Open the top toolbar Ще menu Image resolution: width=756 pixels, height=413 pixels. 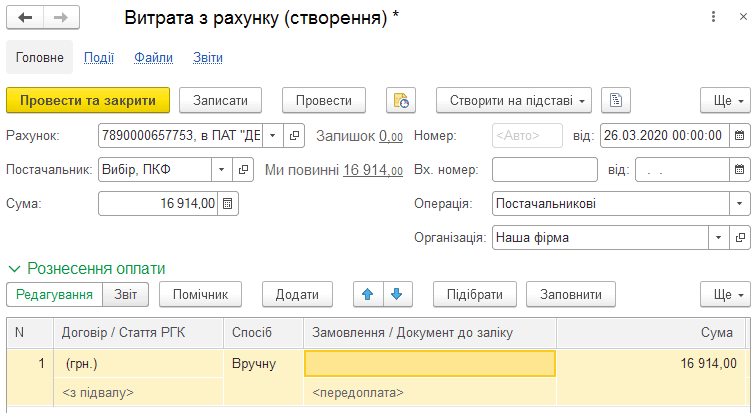point(726,100)
